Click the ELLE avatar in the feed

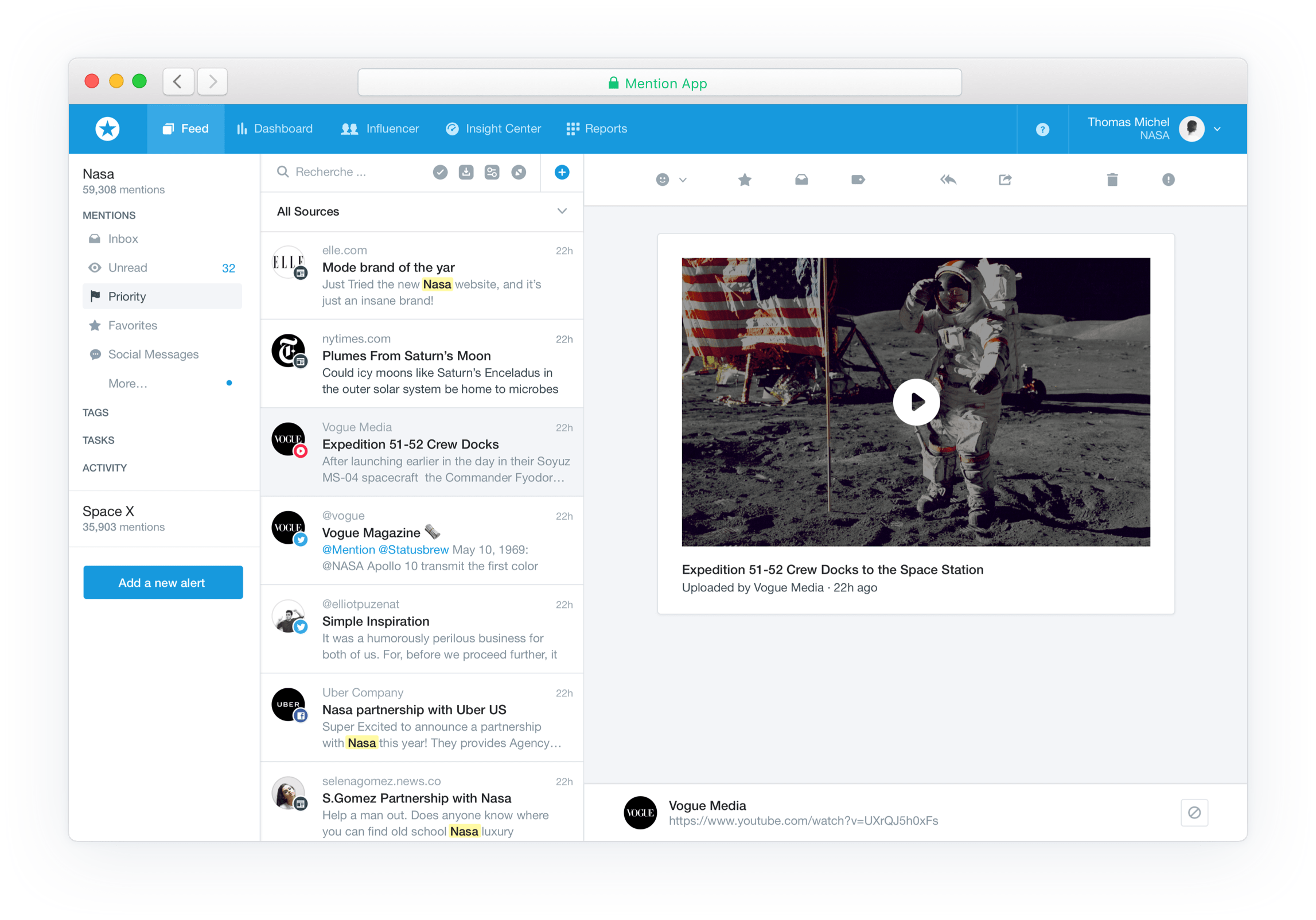point(288,262)
